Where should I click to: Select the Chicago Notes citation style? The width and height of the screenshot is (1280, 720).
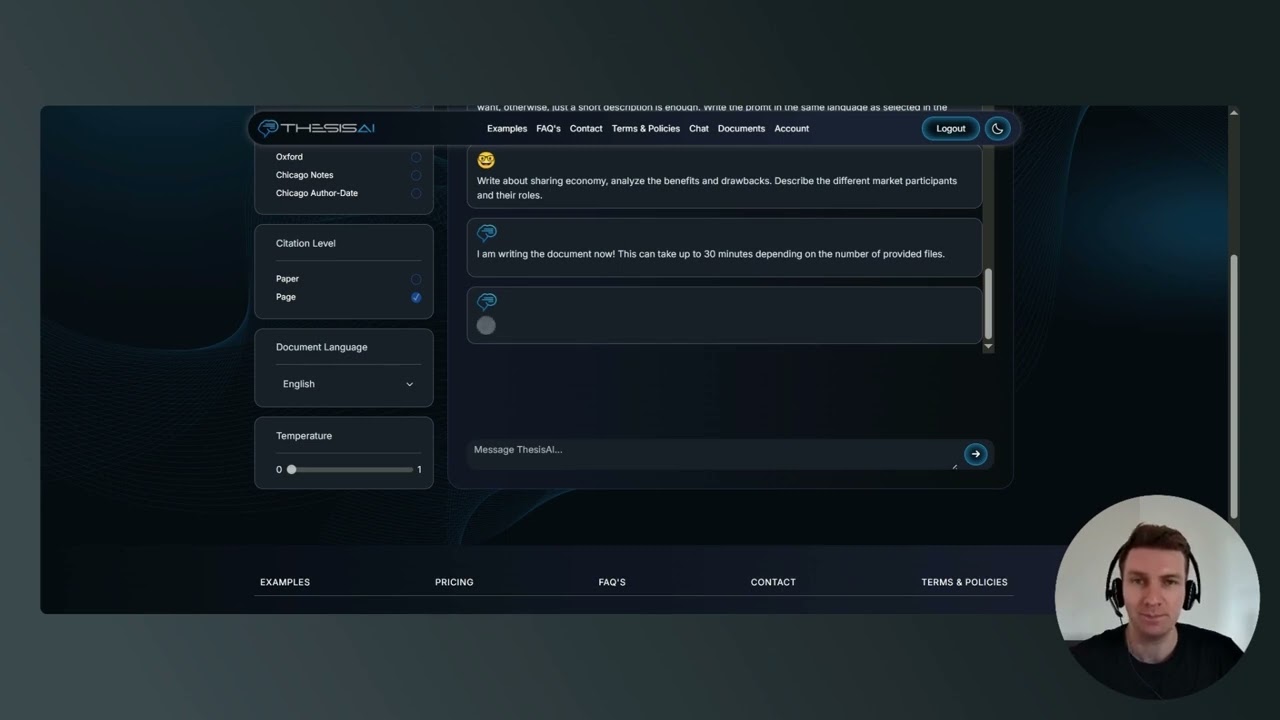click(x=416, y=175)
